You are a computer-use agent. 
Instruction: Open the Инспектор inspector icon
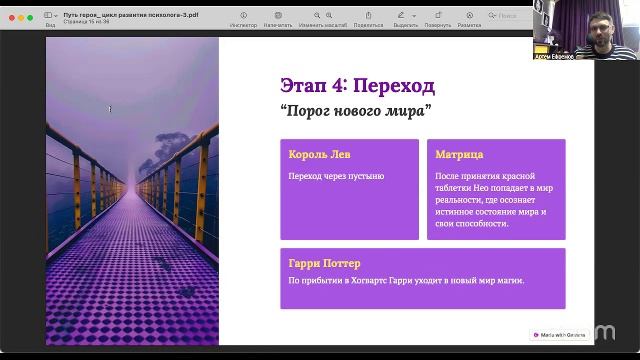pyautogui.click(x=244, y=15)
